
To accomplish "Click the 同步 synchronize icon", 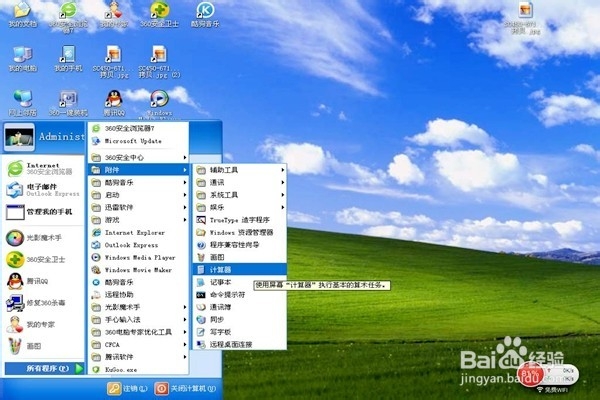I will [x=201, y=319].
